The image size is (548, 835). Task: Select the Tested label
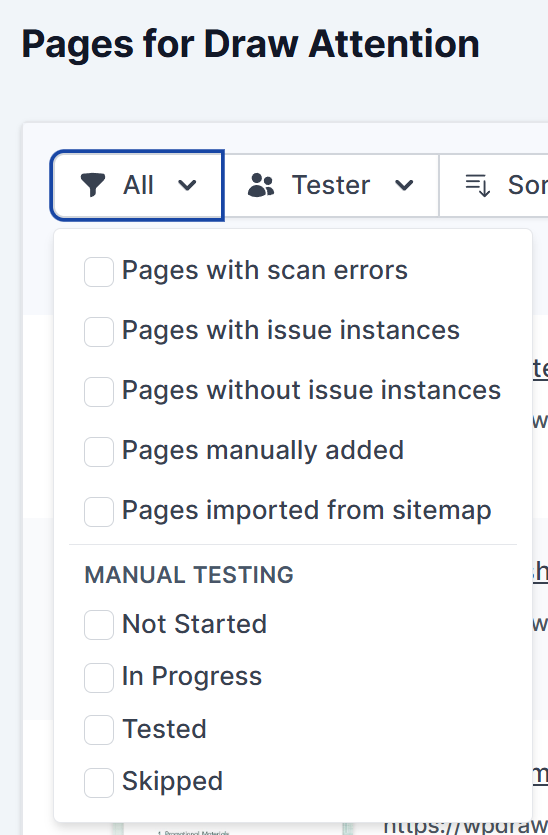pyautogui.click(x=164, y=729)
